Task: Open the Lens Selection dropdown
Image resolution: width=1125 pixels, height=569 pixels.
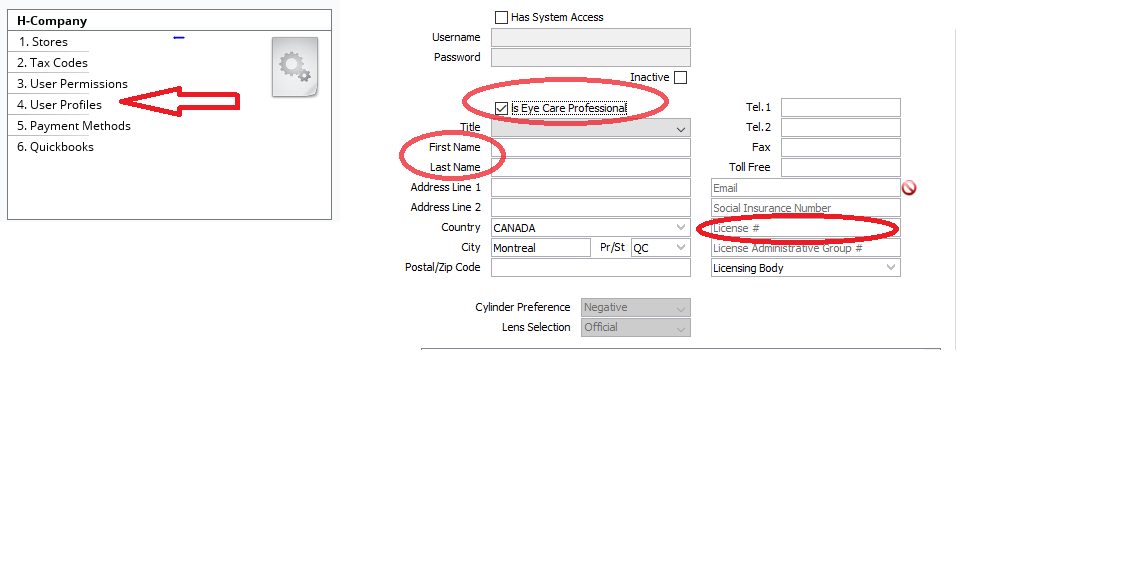Action: click(680, 328)
